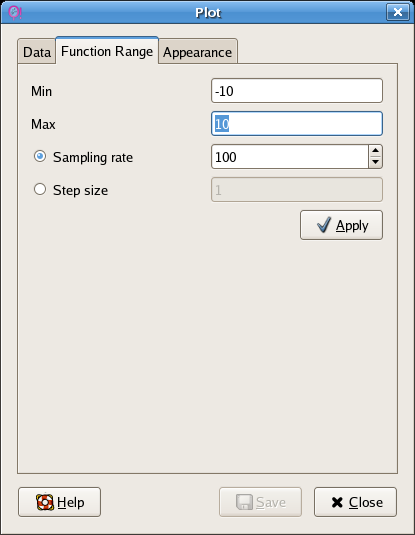Decrease sampling rate with the down arrow
Screen dimensions: 415x535
(375, 162)
